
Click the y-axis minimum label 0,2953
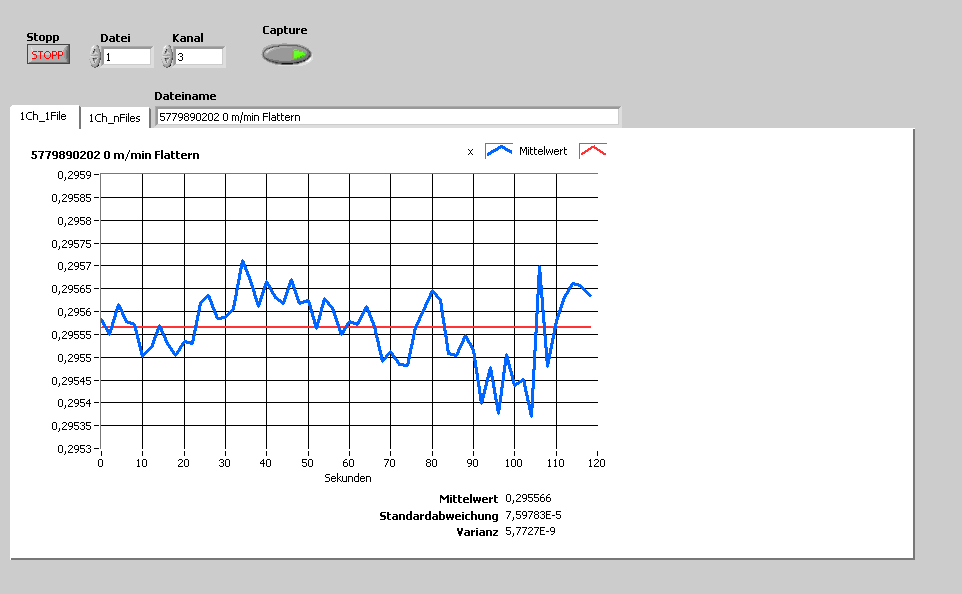pos(74,449)
